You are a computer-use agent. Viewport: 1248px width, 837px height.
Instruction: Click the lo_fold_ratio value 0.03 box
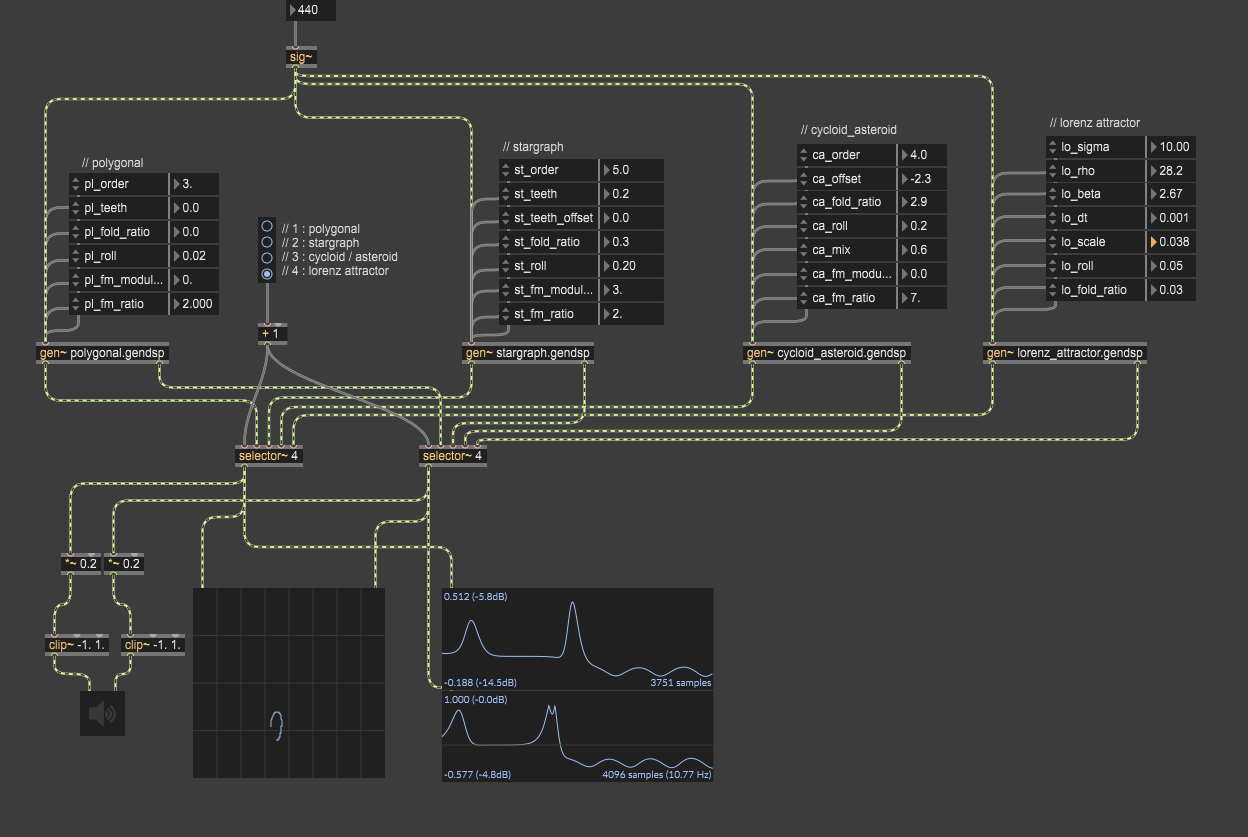point(1172,290)
